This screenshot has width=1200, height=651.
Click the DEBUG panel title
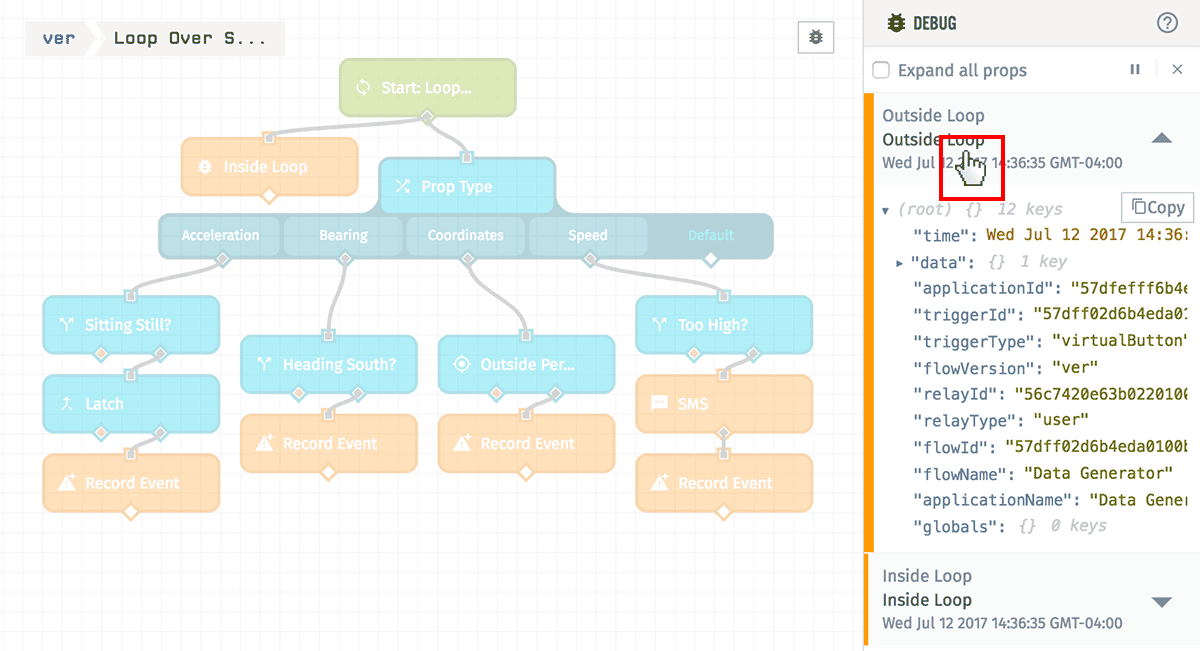point(934,22)
